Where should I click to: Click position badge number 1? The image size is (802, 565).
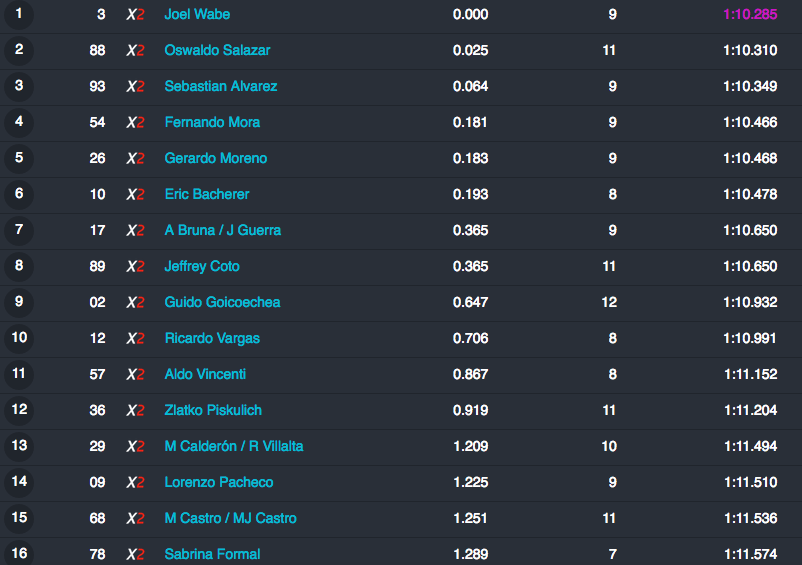click(19, 14)
